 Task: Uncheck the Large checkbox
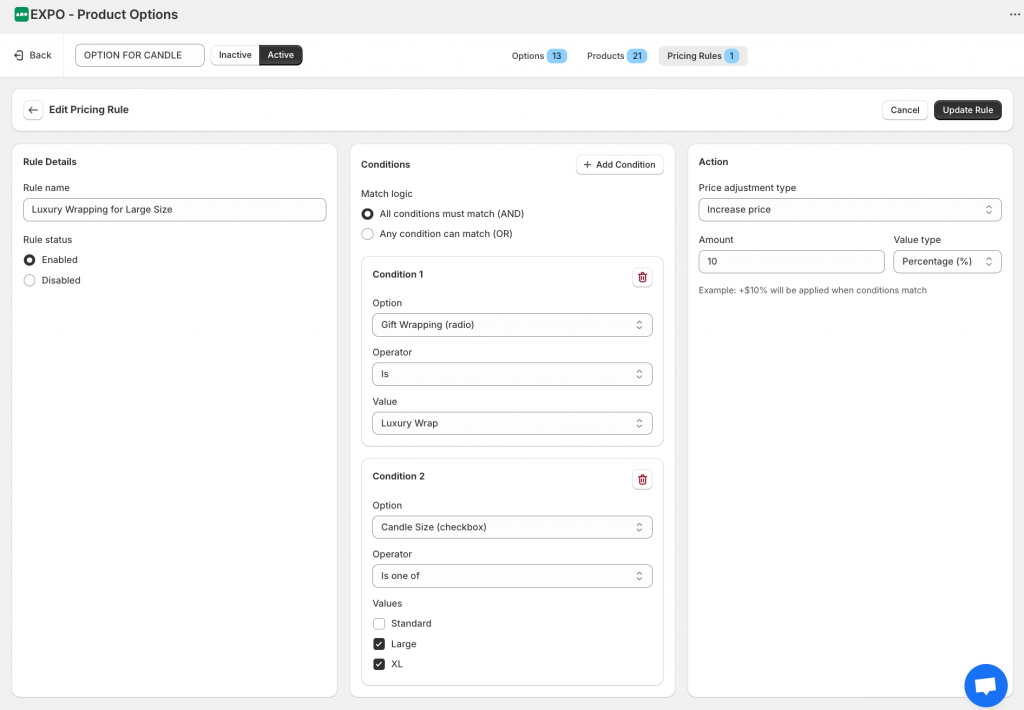coord(379,643)
